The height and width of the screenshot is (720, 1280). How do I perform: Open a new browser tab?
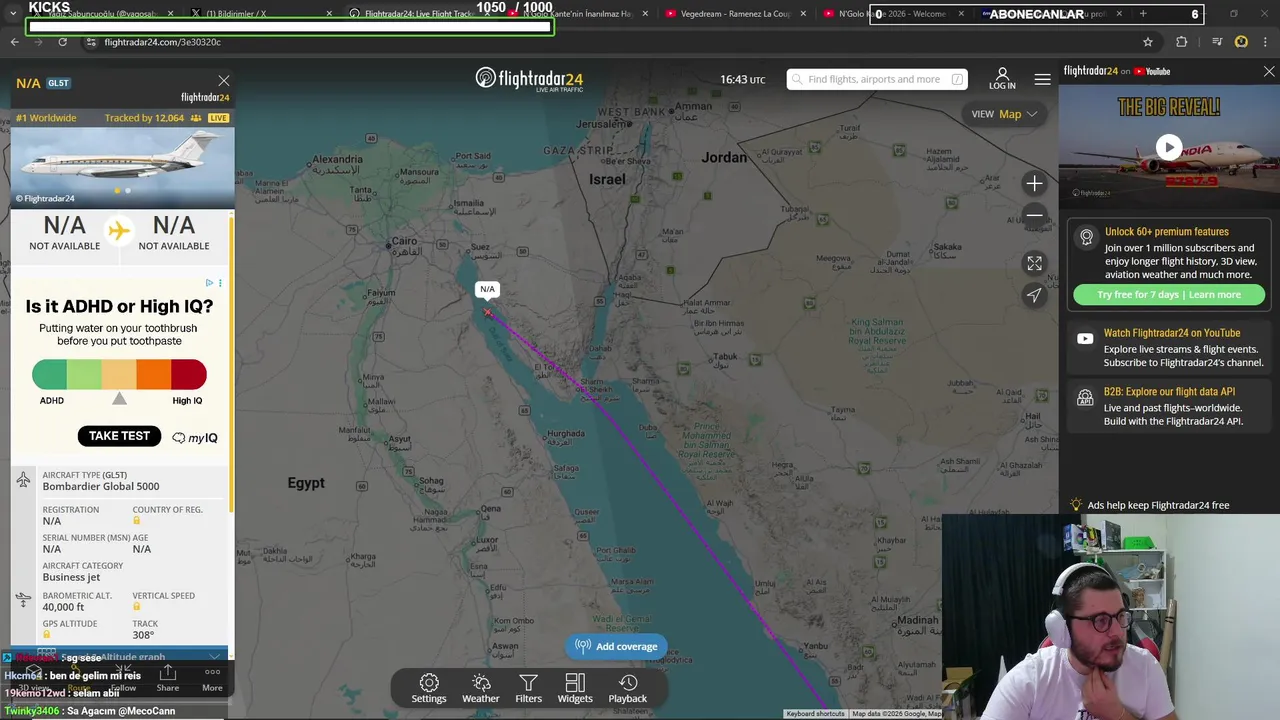(x=1143, y=14)
